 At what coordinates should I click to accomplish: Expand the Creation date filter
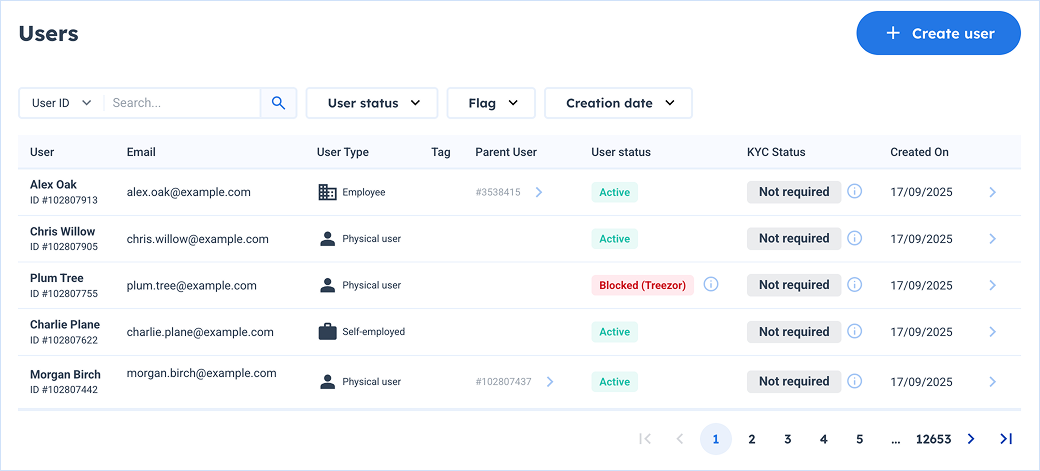[x=619, y=103]
